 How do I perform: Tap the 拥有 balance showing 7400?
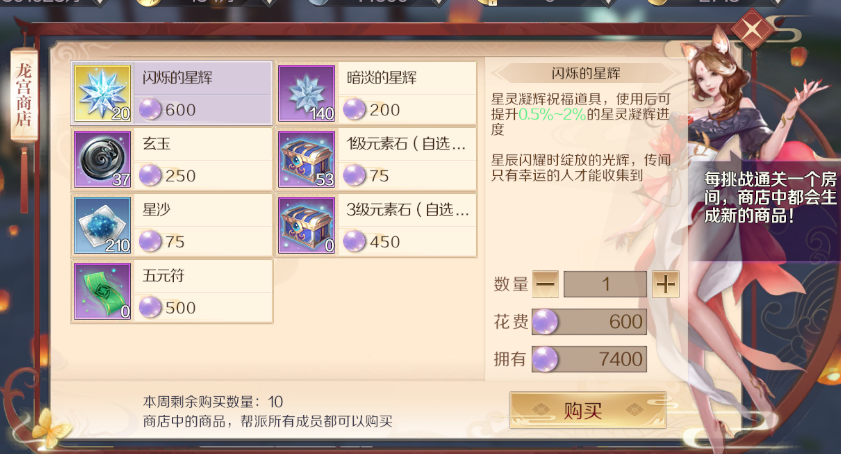pyautogui.click(x=589, y=359)
